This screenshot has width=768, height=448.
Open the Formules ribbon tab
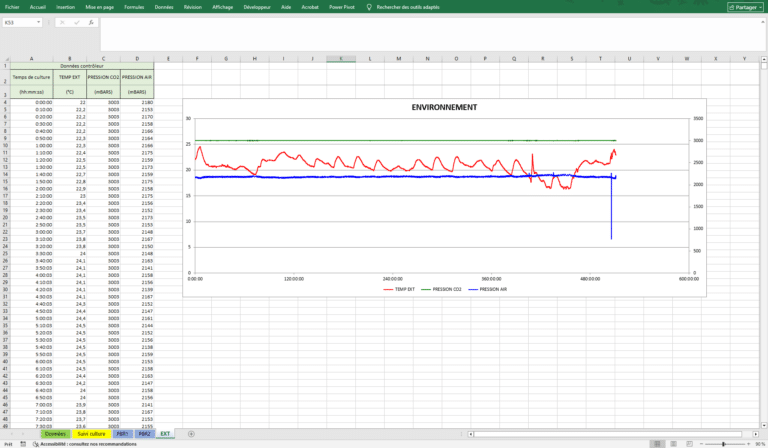click(134, 6)
